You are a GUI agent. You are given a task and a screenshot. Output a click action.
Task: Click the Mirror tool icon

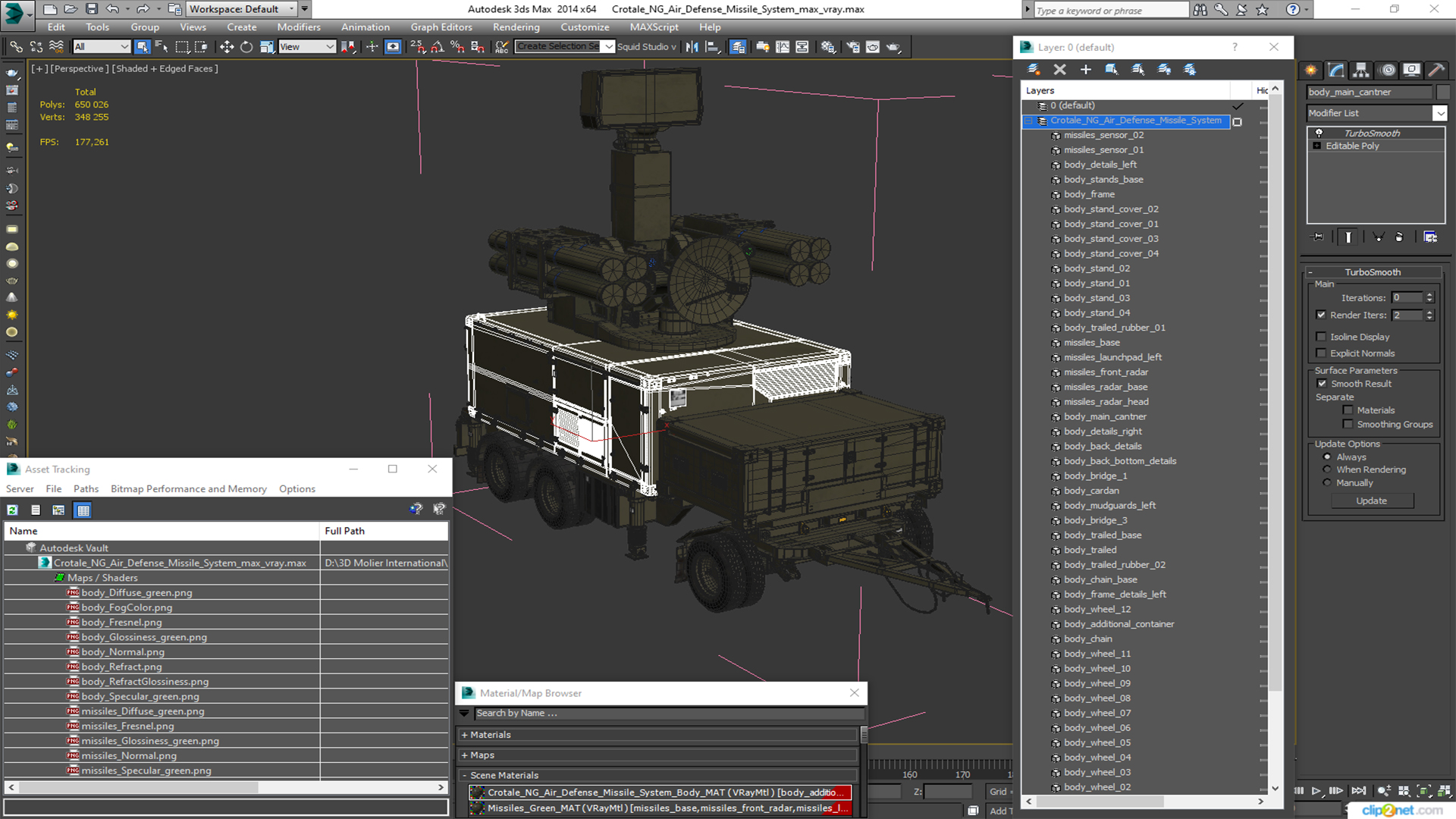click(x=692, y=47)
